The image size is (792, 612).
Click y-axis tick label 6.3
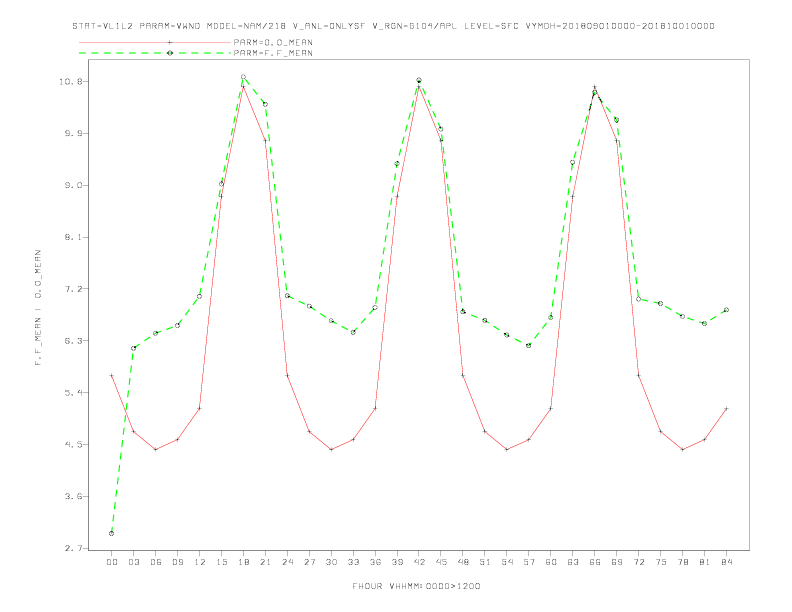73,341
